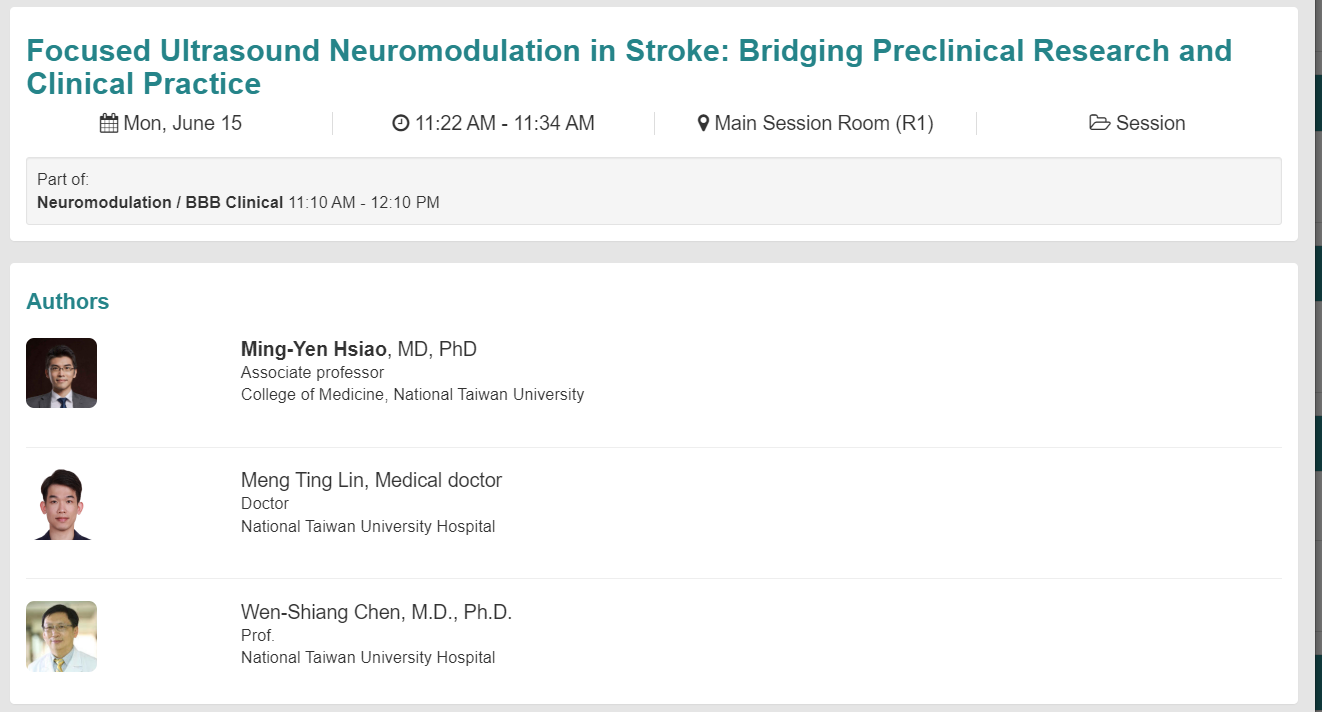
Task: Click the Part of: label box
Action: click(x=654, y=191)
